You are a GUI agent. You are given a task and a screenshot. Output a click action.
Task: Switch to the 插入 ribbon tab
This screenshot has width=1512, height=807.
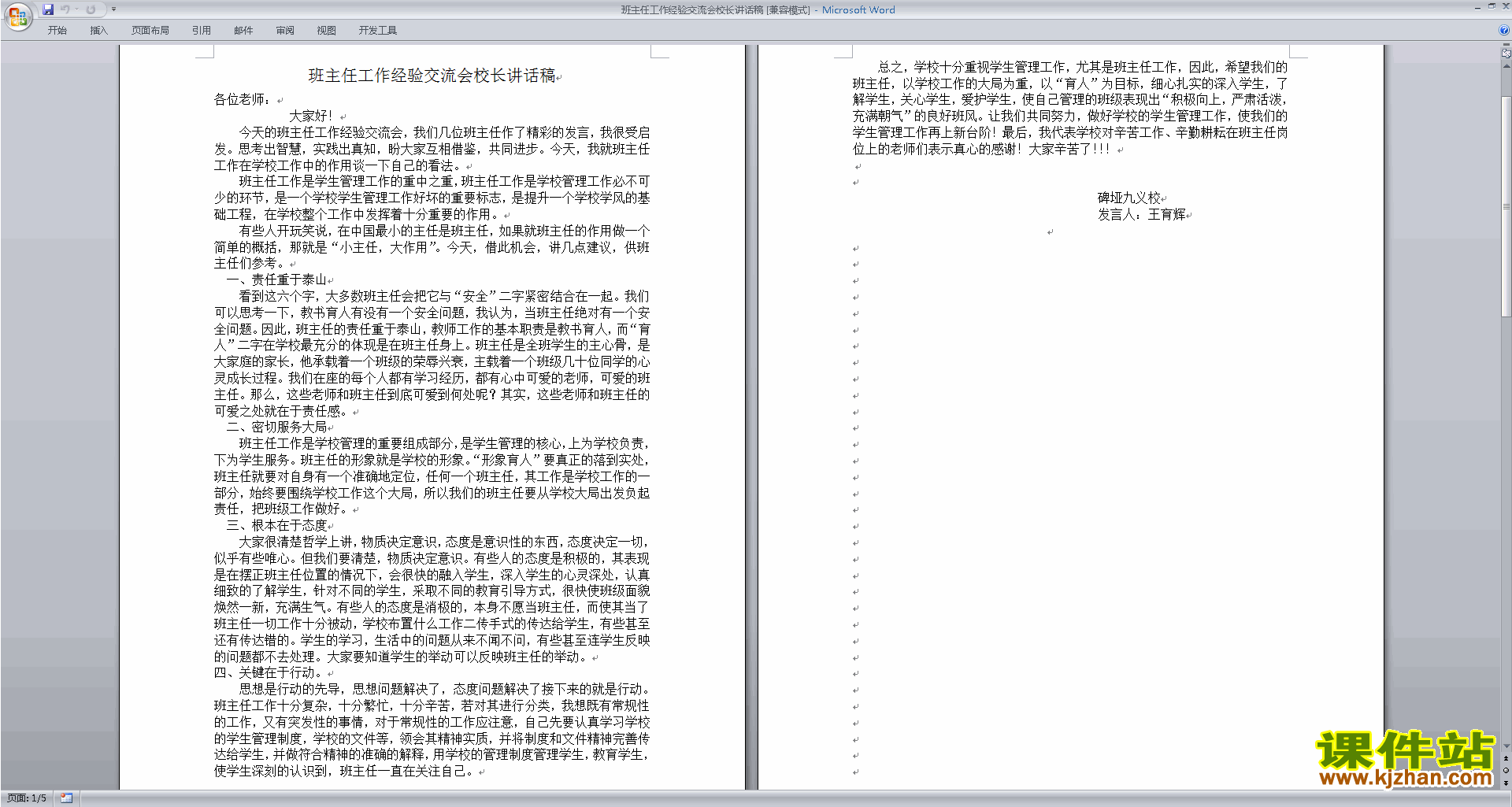pos(98,31)
